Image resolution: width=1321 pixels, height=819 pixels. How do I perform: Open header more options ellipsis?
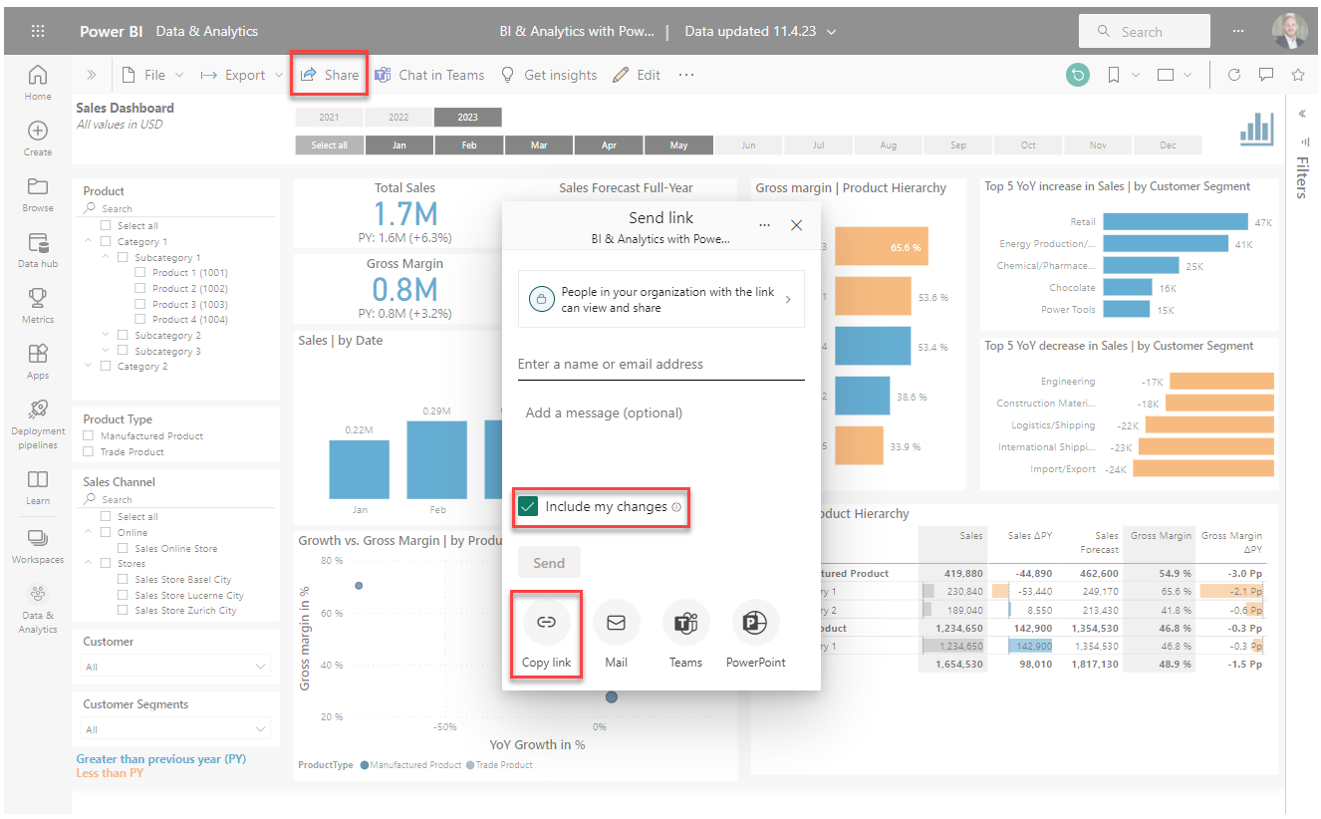[x=1239, y=31]
